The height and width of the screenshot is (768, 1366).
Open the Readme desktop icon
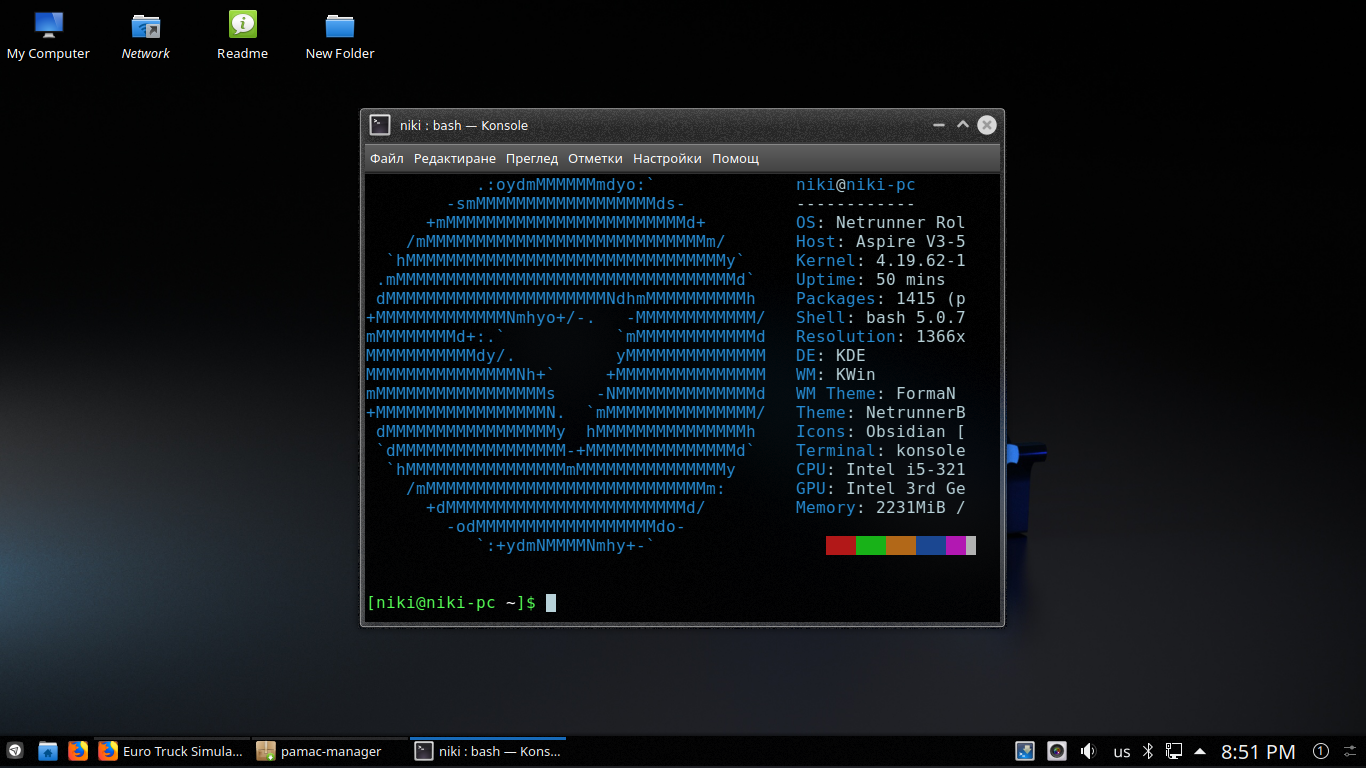[242, 36]
